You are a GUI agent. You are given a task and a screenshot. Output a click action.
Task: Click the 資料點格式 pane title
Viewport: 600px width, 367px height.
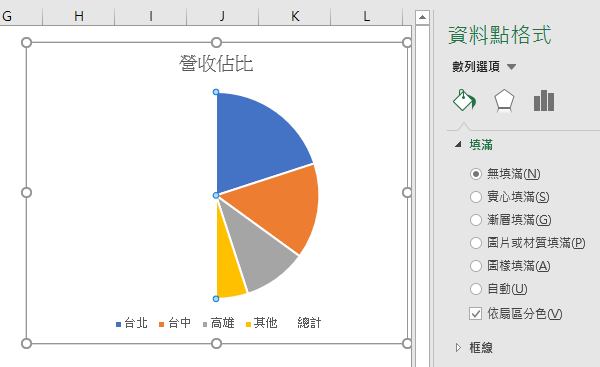500,35
